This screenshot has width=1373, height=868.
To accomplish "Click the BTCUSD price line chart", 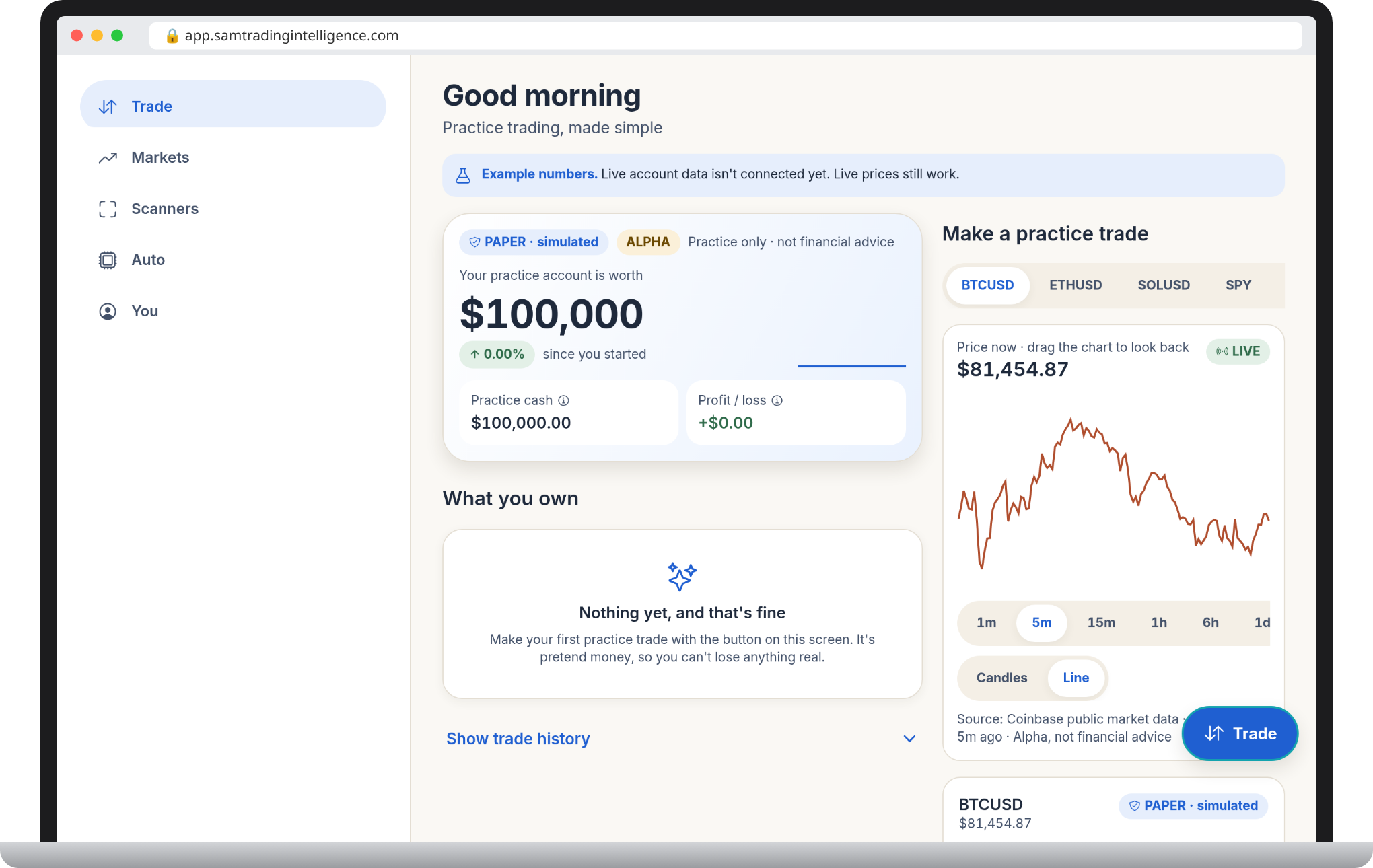I will coord(1113,495).
